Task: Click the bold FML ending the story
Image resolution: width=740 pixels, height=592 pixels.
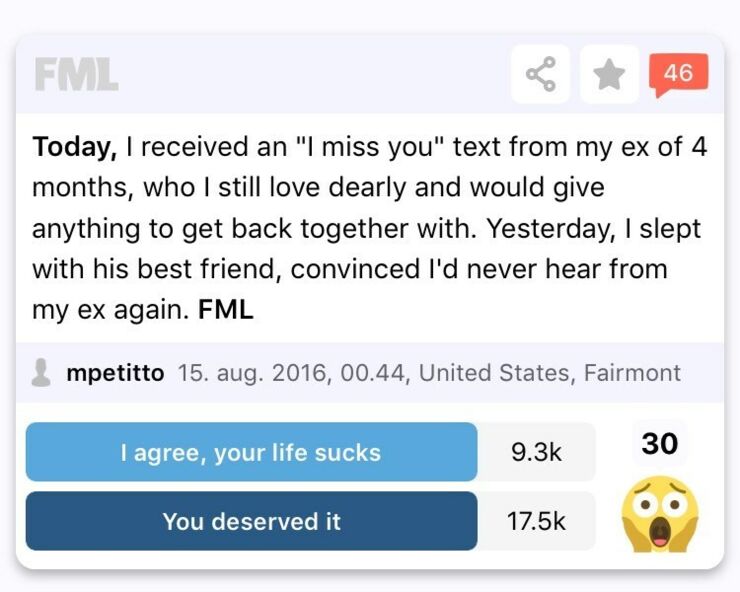Action: pyautogui.click(x=226, y=310)
